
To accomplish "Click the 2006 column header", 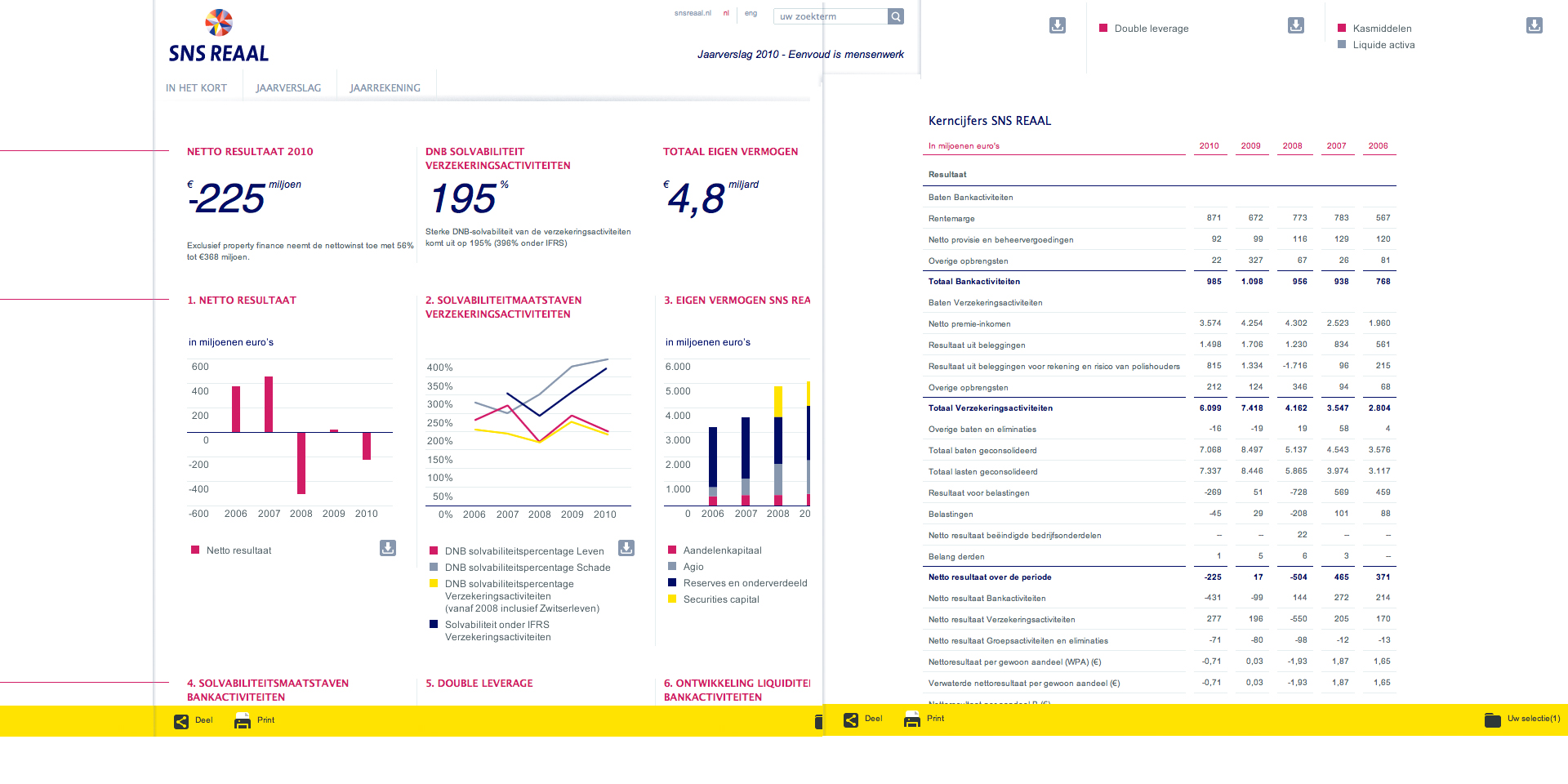I will tap(1378, 146).
